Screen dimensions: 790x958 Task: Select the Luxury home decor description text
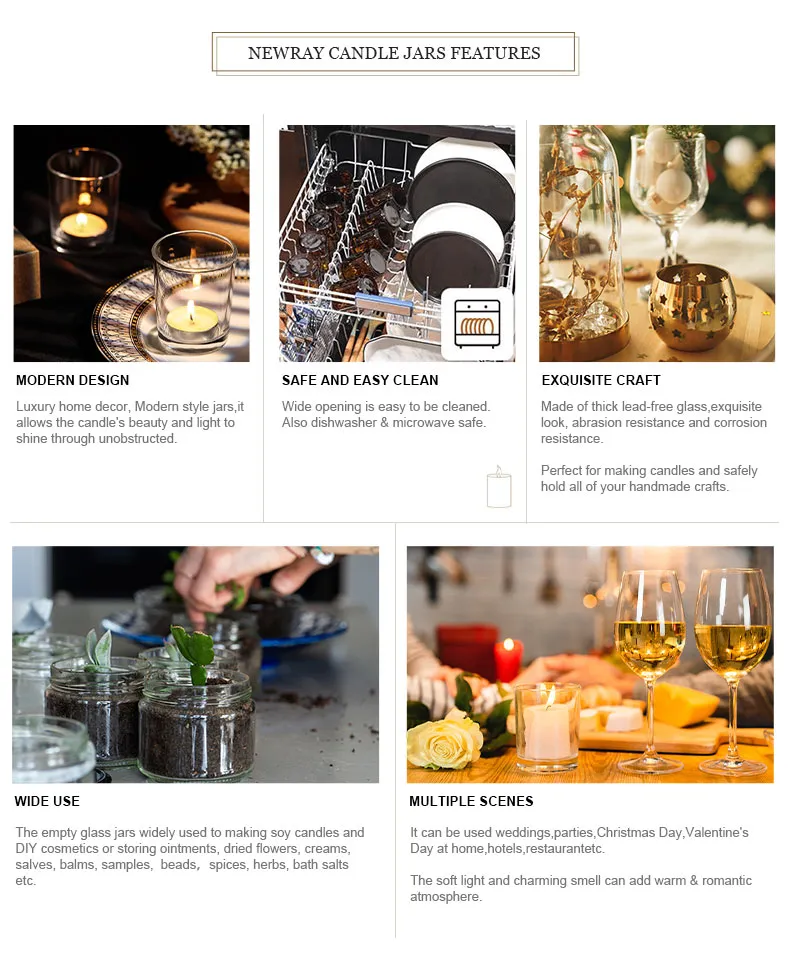(x=130, y=422)
